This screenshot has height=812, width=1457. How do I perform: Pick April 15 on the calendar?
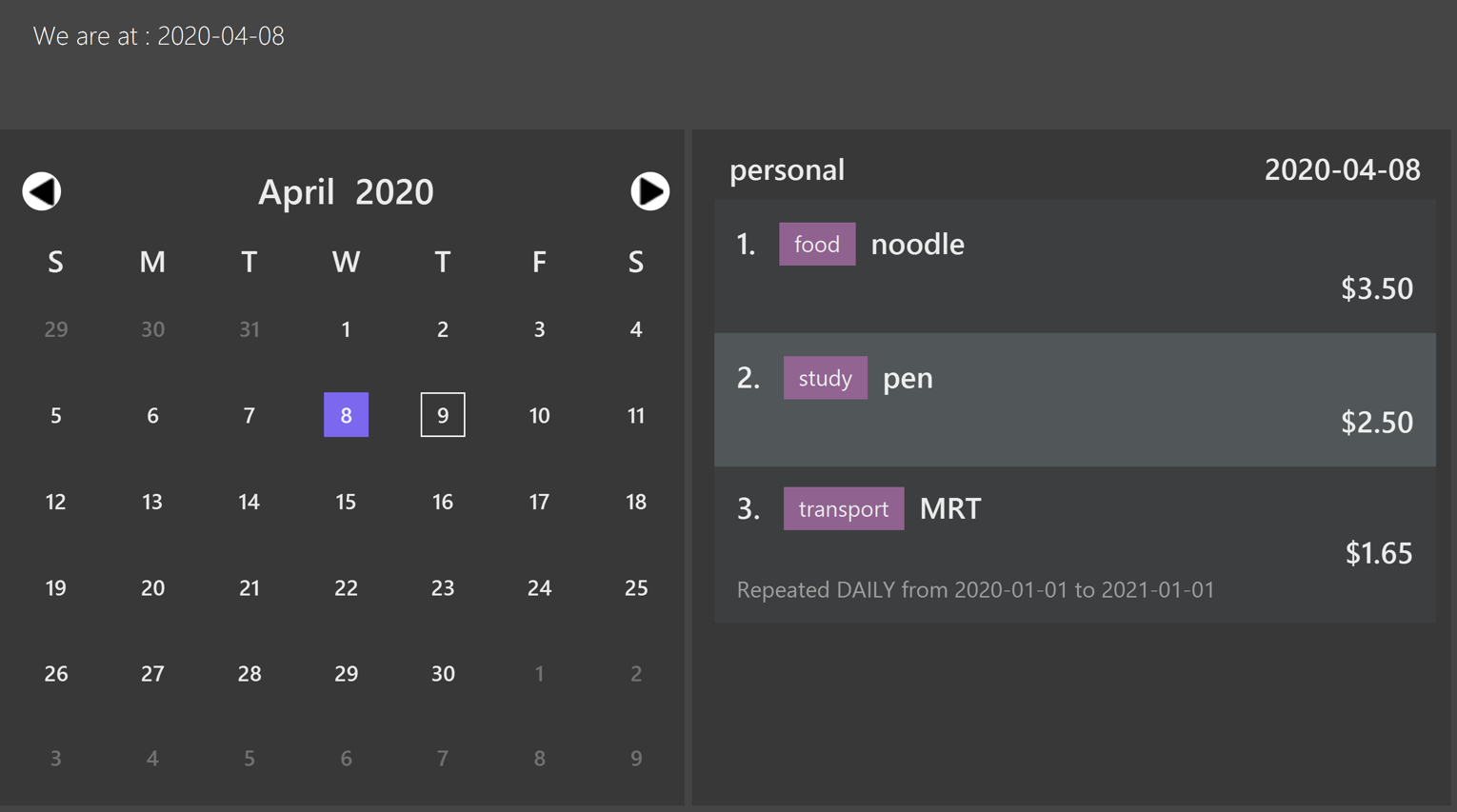click(346, 502)
